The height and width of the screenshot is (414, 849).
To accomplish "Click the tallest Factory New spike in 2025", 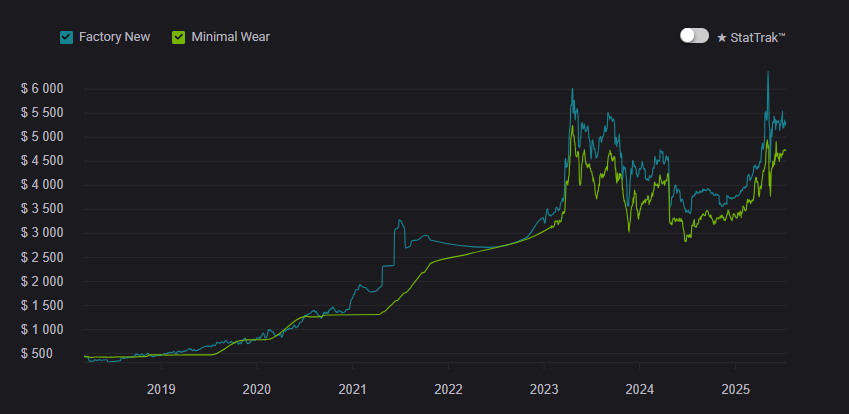I will 768,72.
